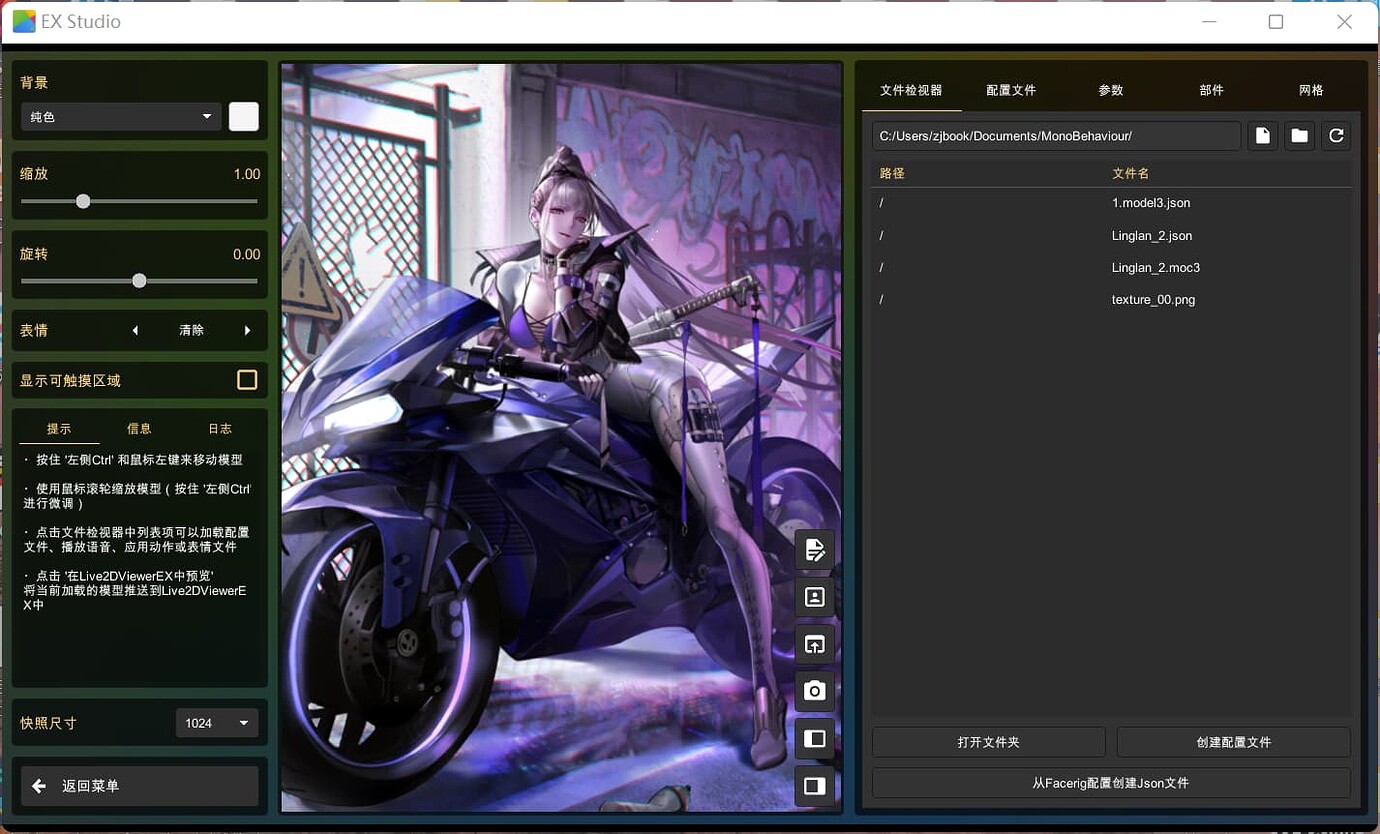Click the white background color swatch
1380x834 pixels.
[x=244, y=117]
